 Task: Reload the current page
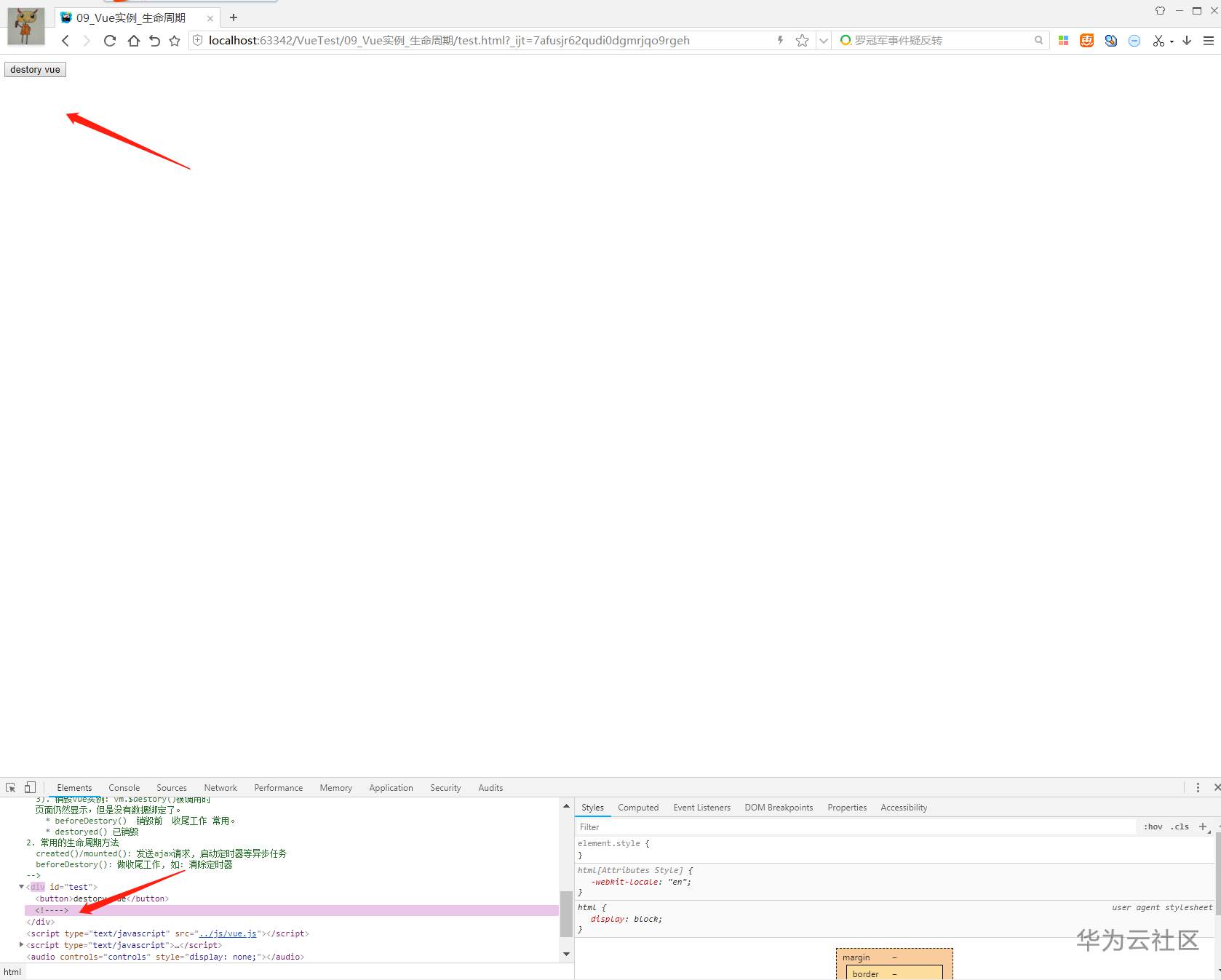(x=110, y=41)
